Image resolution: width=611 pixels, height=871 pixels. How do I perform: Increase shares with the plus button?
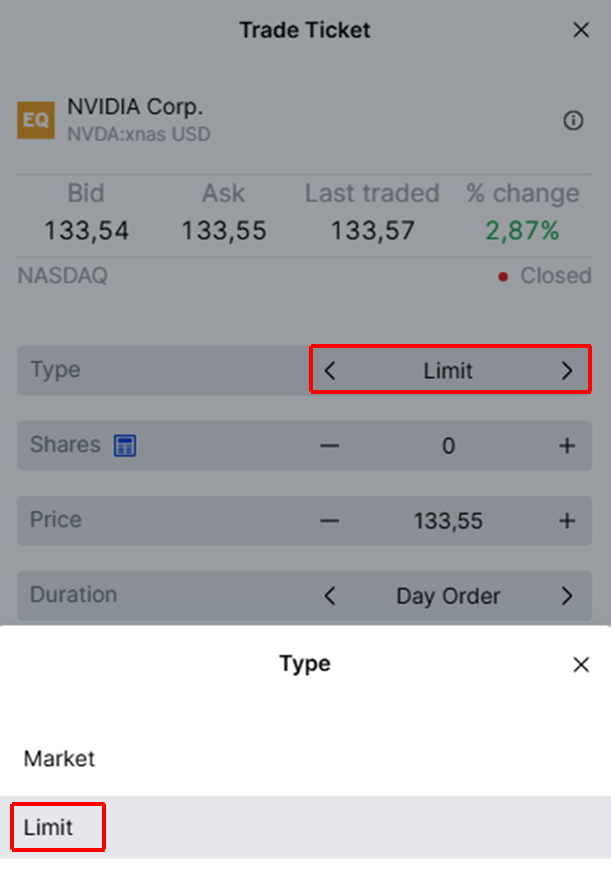click(x=567, y=446)
